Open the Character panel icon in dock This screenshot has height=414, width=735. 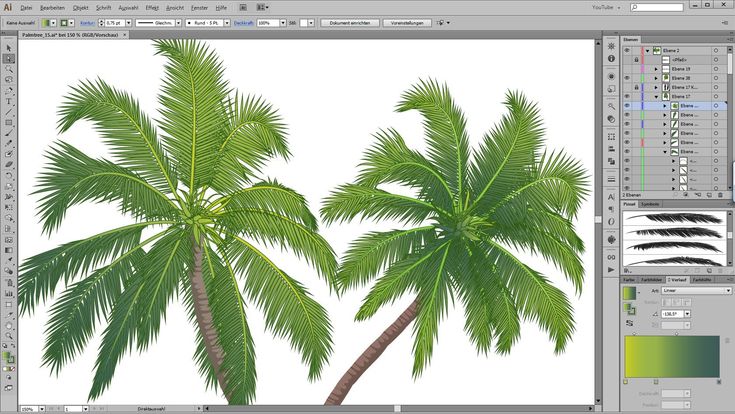click(611, 197)
